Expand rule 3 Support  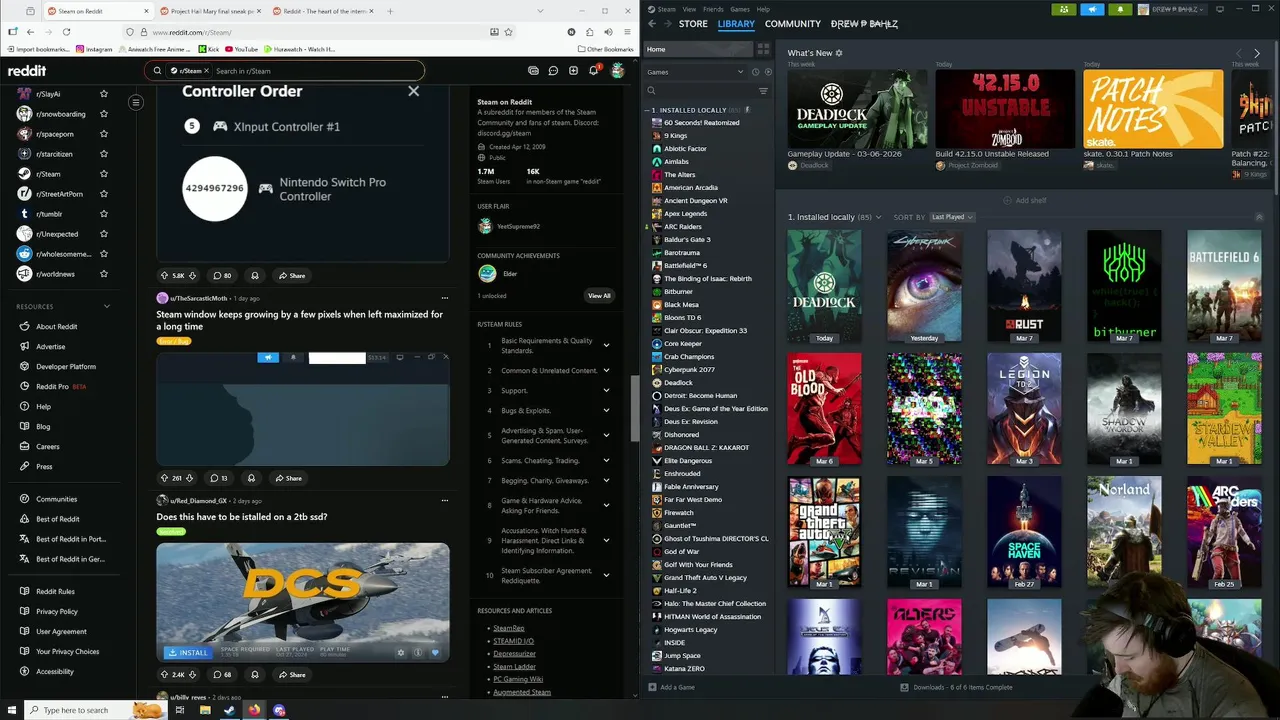(x=606, y=390)
